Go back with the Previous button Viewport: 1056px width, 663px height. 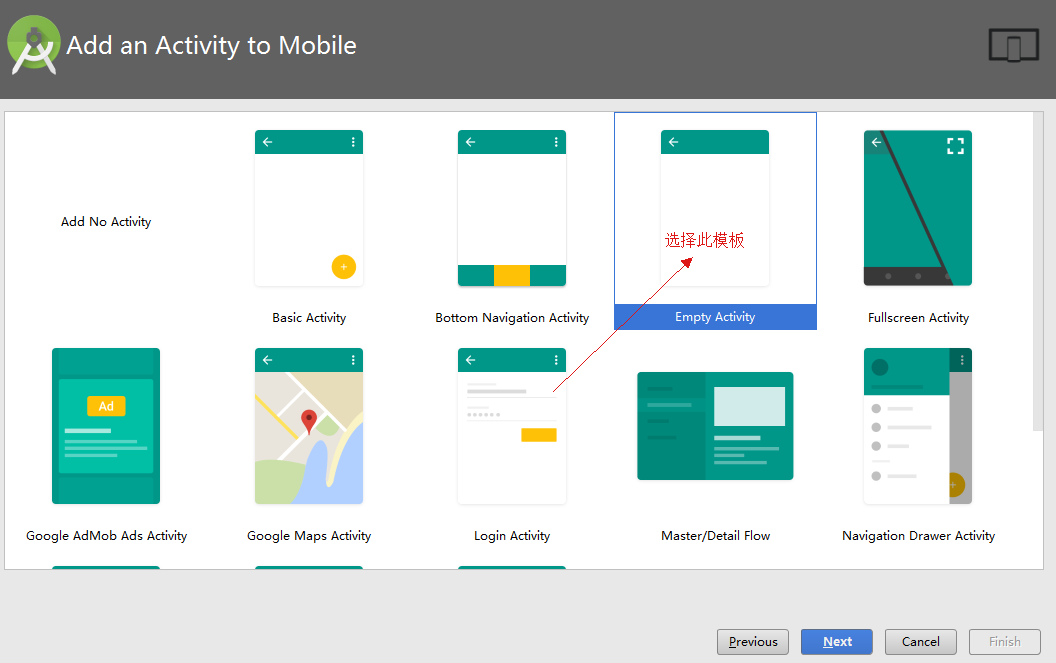coord(753,641)
